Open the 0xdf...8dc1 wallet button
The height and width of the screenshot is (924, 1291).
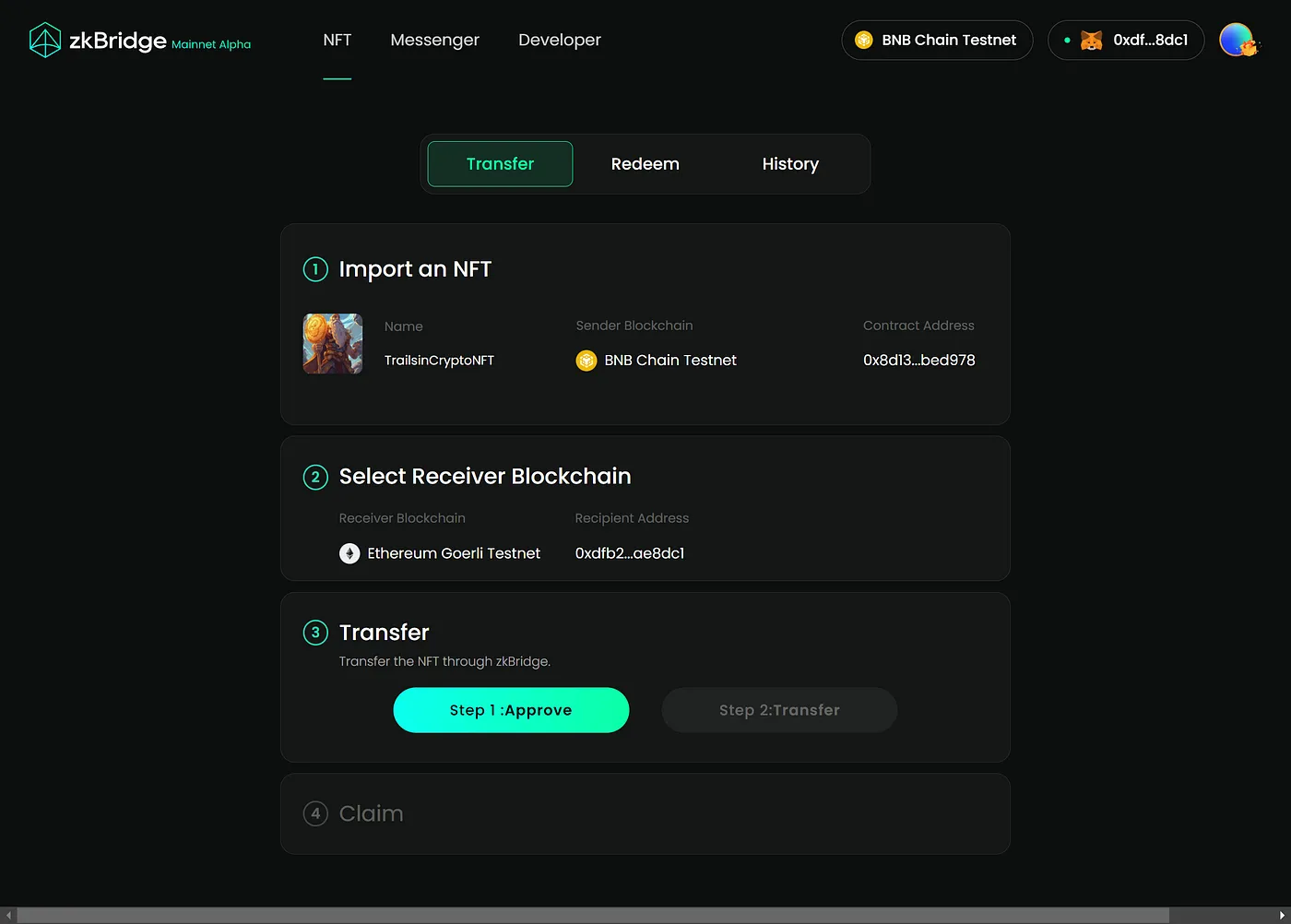[1126, 41]
